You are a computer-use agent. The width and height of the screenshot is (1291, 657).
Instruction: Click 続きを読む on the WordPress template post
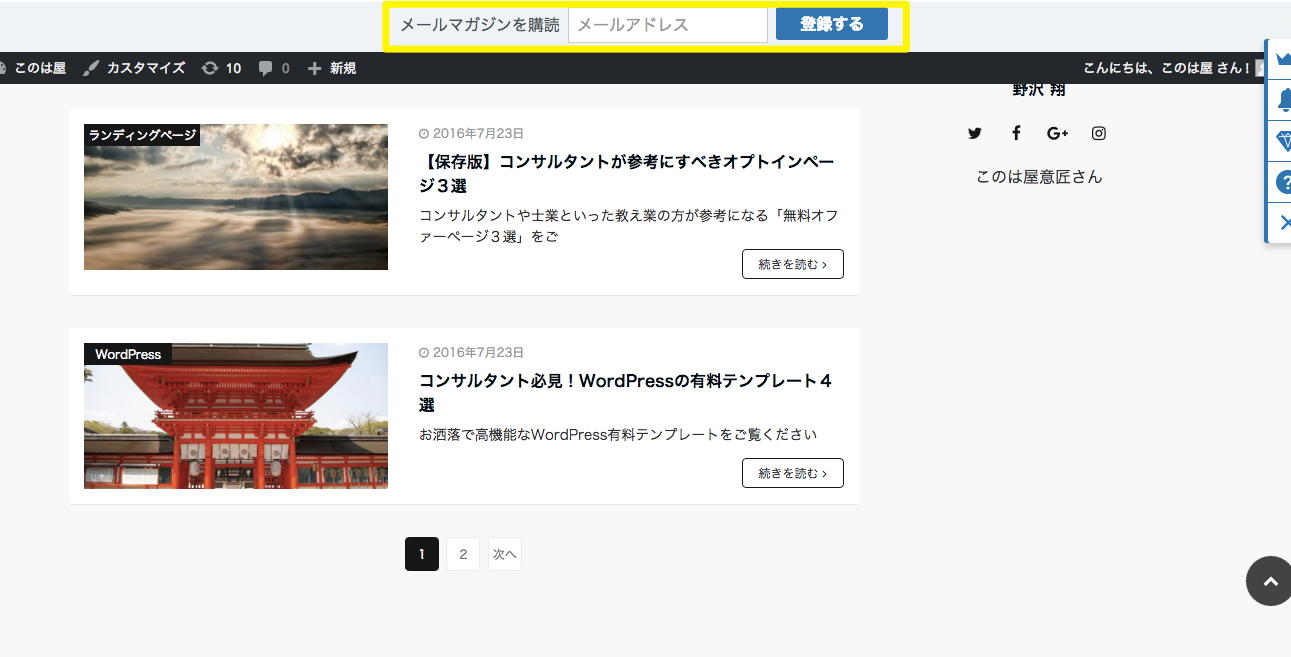click(x=792, y=473)
